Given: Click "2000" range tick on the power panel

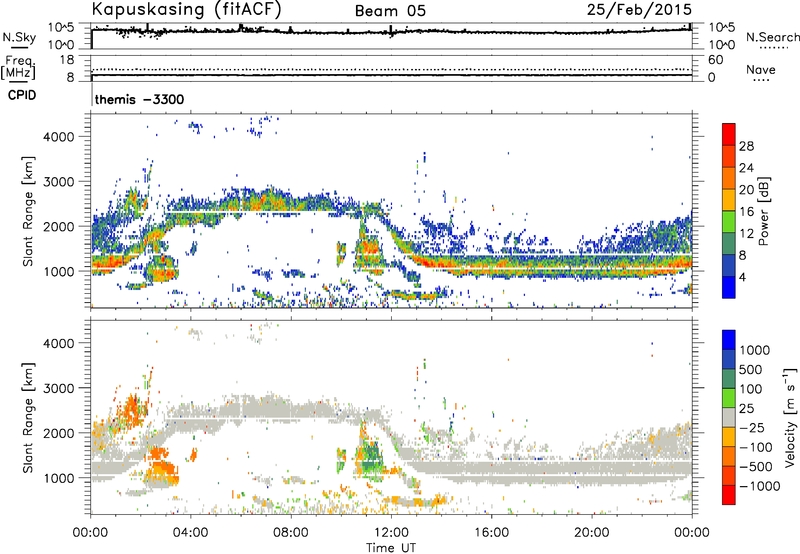Looking at the screenshot, I should [x=59, y=226].
